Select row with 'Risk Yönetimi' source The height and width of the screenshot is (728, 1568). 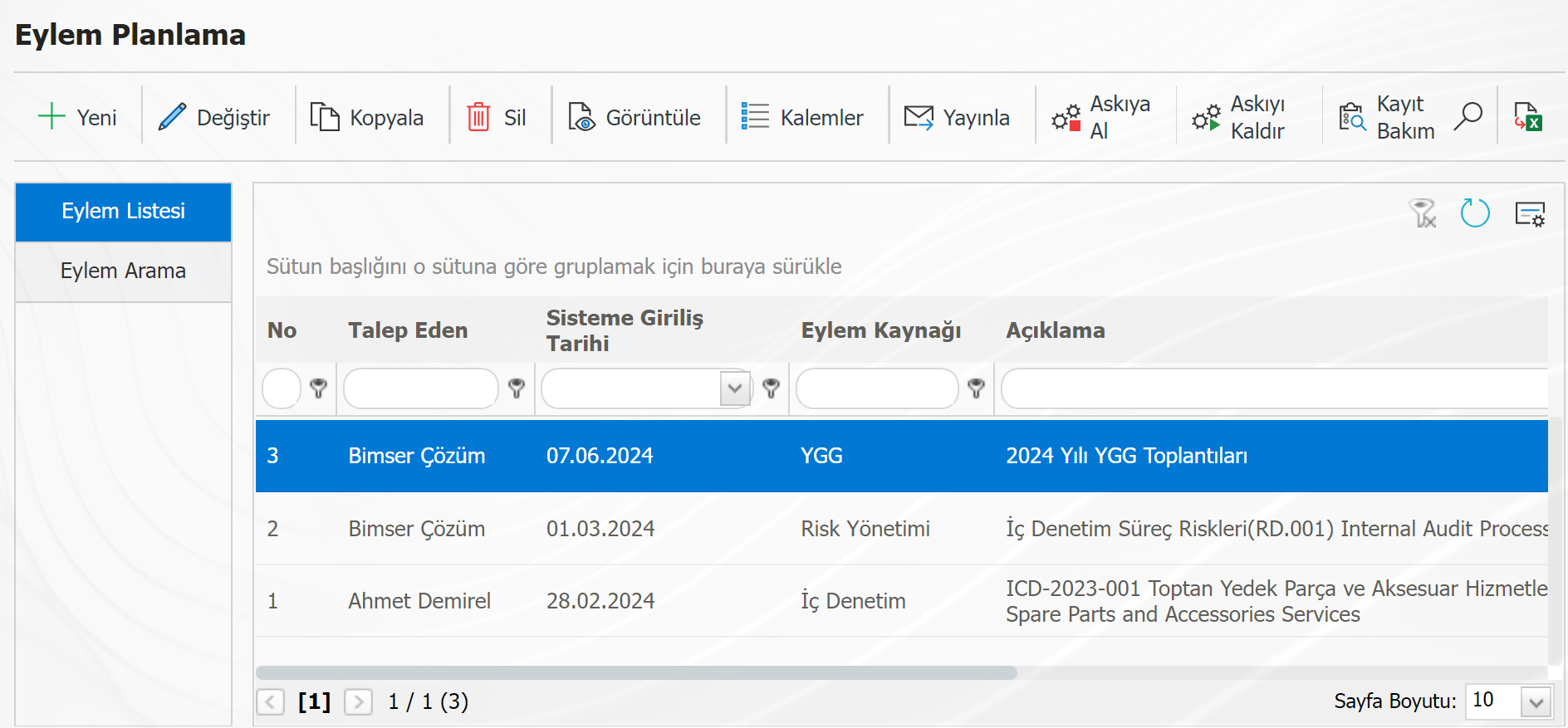point(902,529)
